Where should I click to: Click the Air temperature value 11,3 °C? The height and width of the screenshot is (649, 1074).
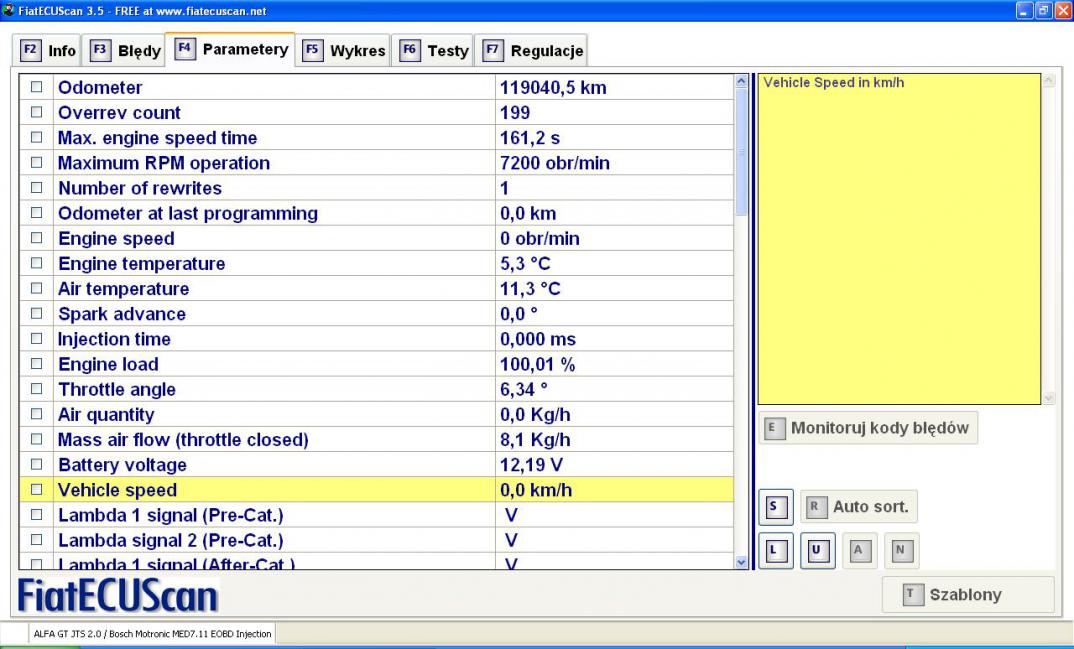[530, 289]
